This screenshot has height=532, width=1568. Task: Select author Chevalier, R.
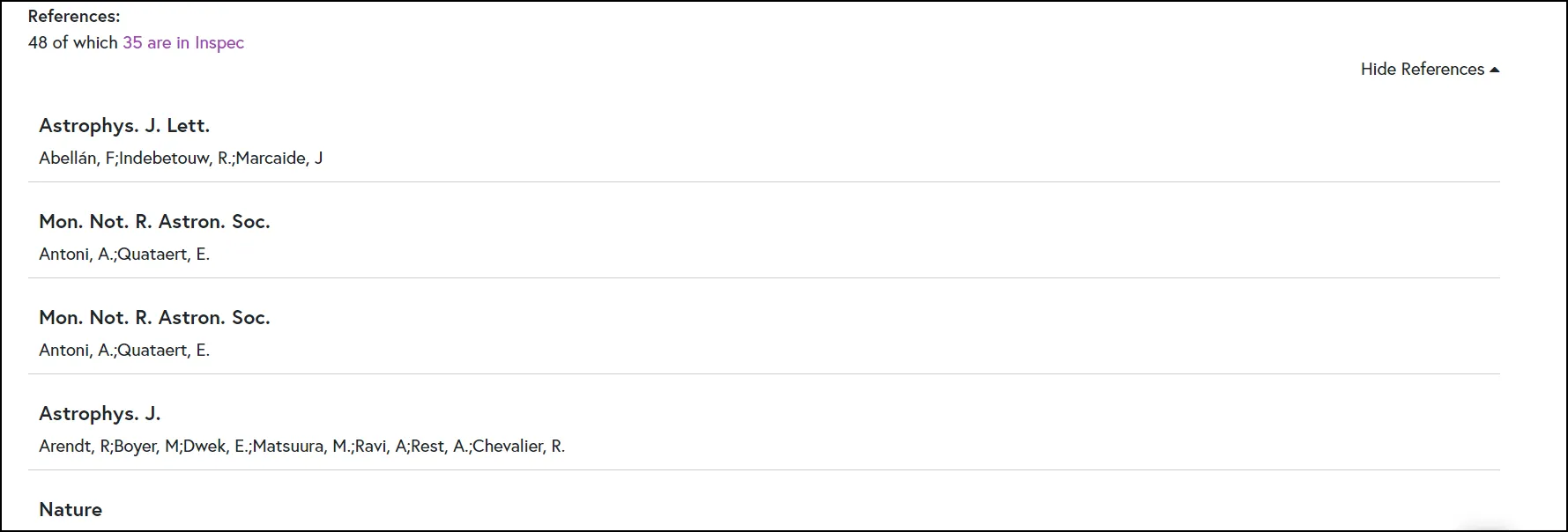(518, 447)
